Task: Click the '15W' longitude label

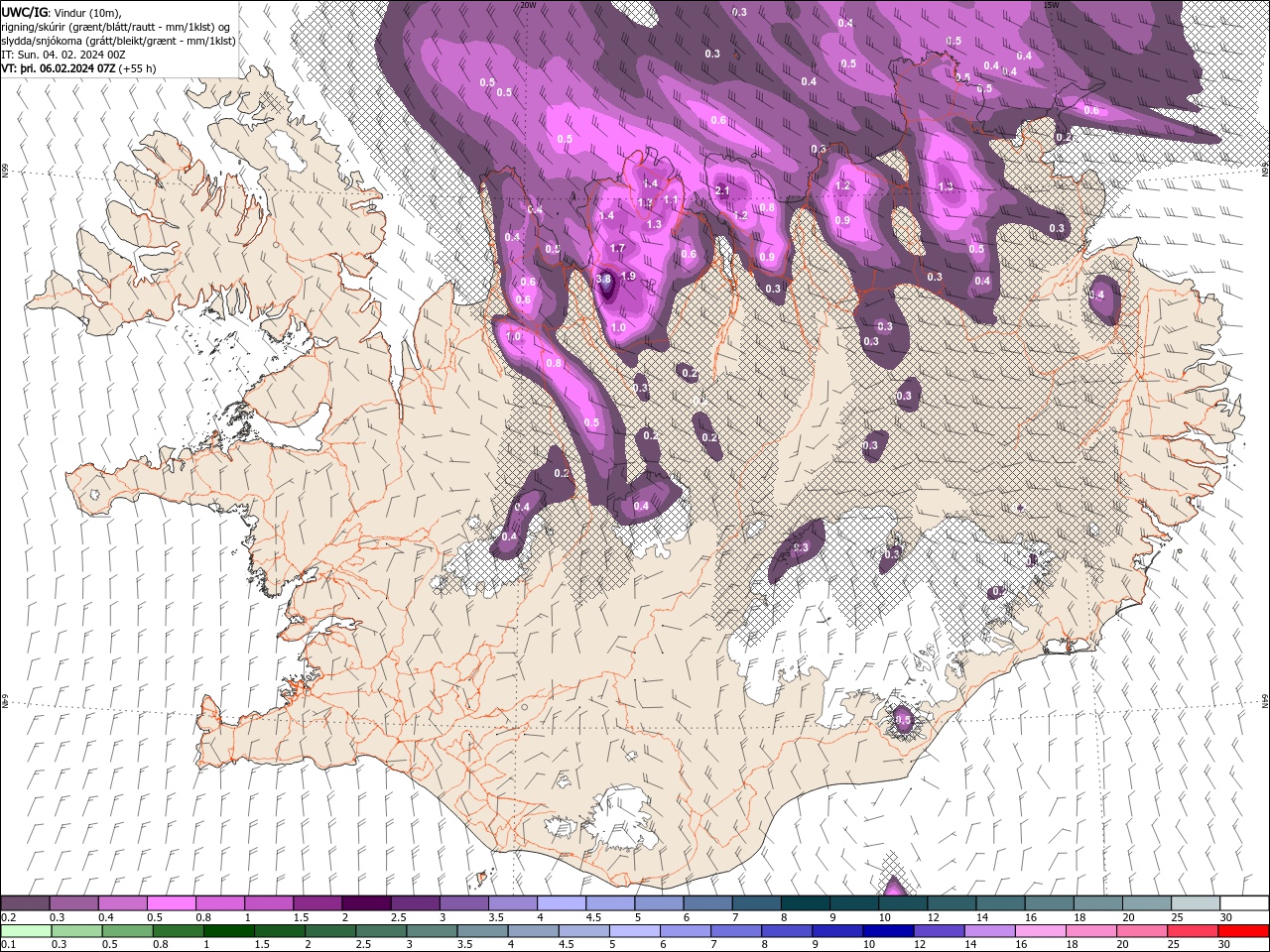Action: (1052, 5)
